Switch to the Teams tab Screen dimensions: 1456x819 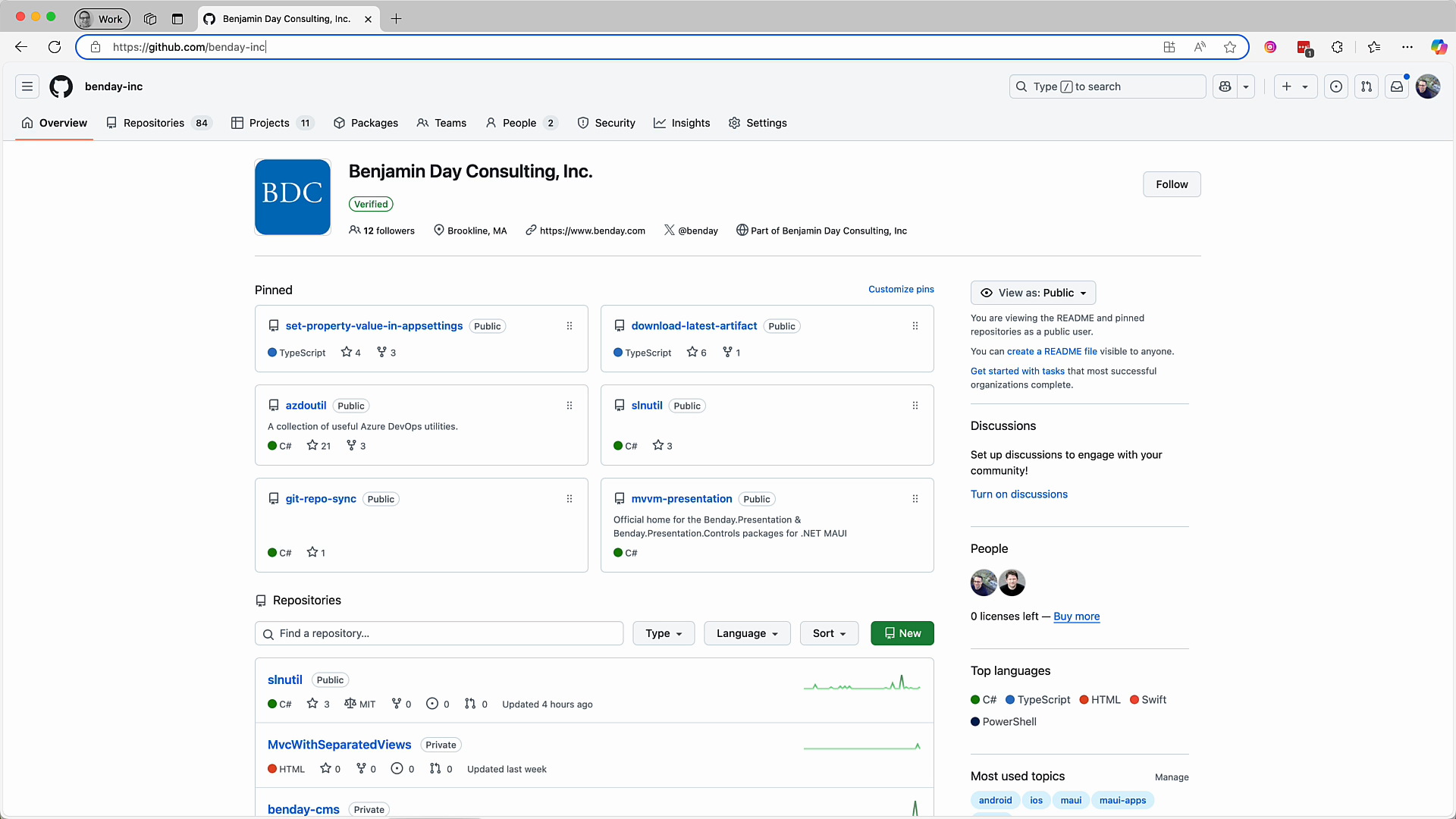(x=441, y=123)
